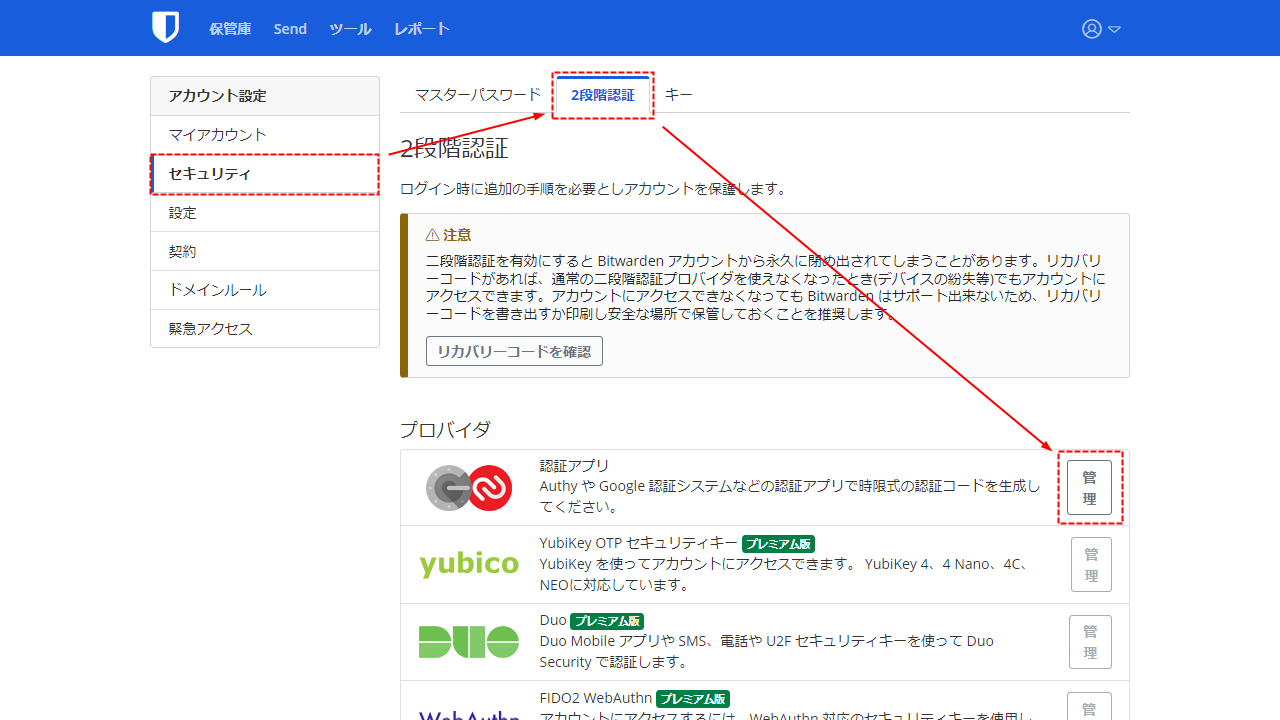
Task: Click the YubiKey OTP セキュリティキー title
Action: tap(638, 543)
